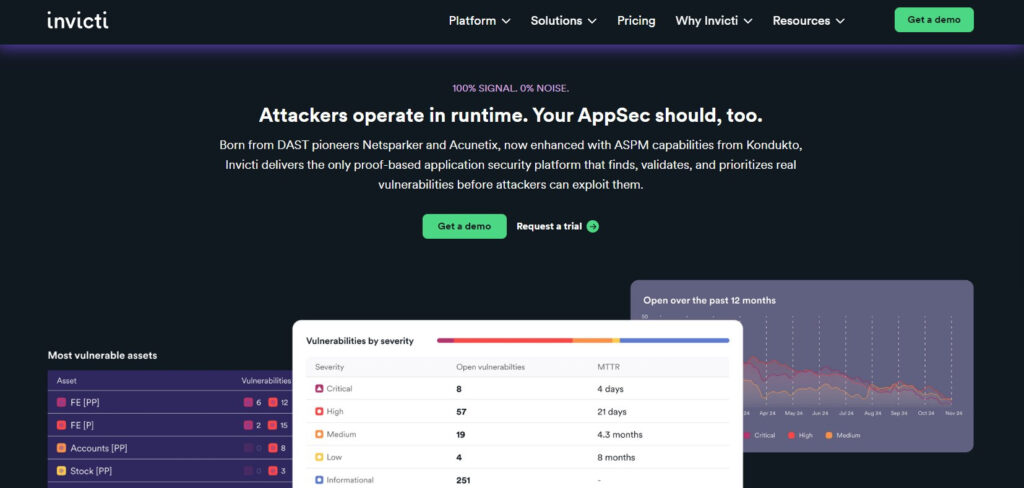Image resolution: width=1024 pixels, height=488 pixels.
Task: Select the Stock [PP] asset icon
Action: click(61, 471)
